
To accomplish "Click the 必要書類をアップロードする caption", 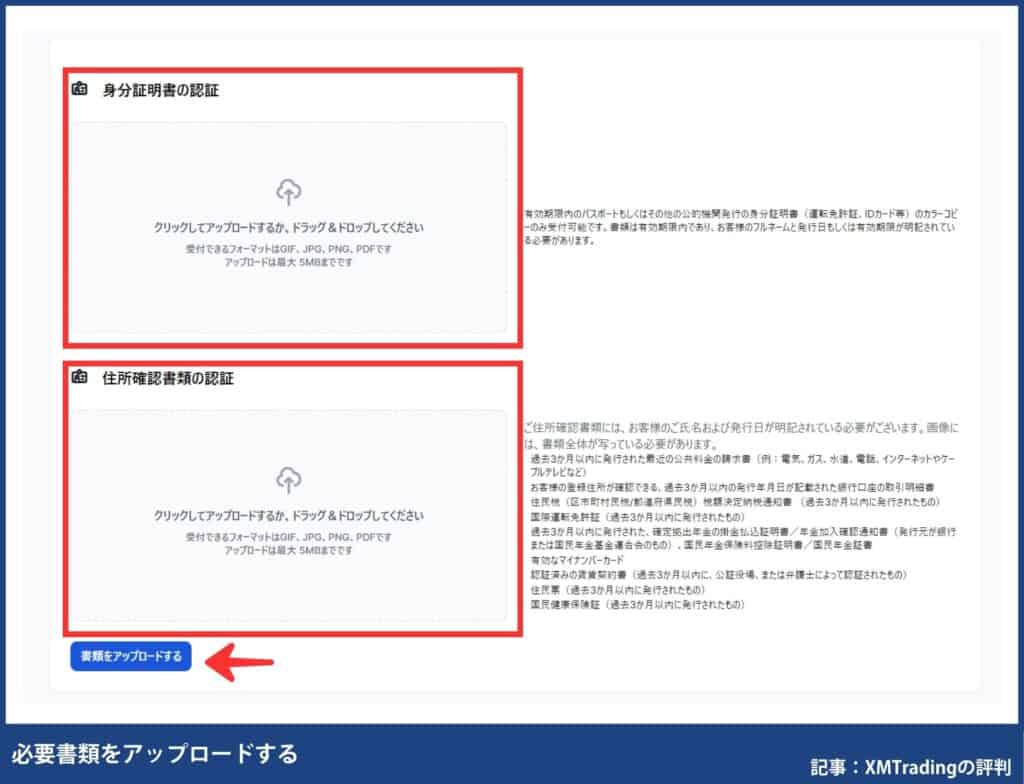I will click(154, 754).
